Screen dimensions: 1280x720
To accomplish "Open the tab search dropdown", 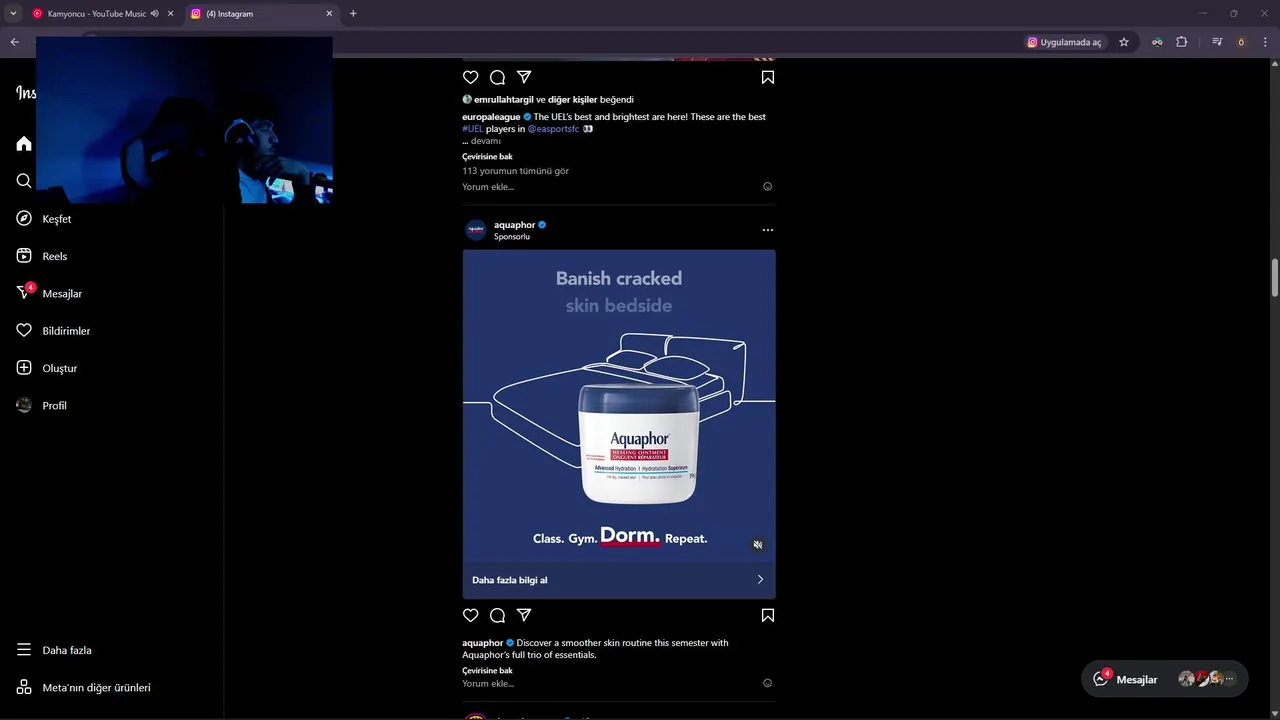I will [13, 14].
